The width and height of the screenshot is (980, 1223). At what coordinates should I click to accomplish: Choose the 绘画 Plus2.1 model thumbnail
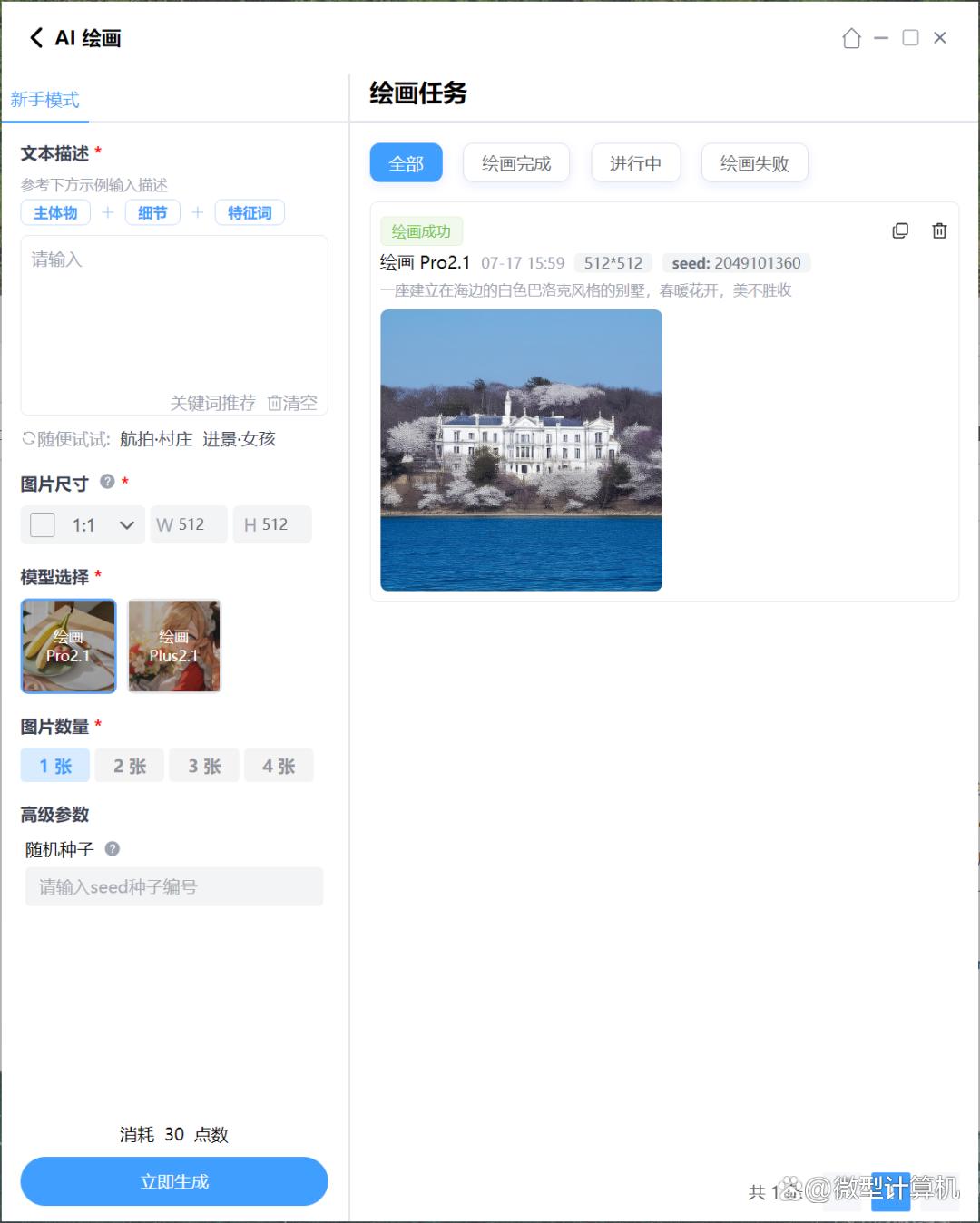tap(174, 646)
